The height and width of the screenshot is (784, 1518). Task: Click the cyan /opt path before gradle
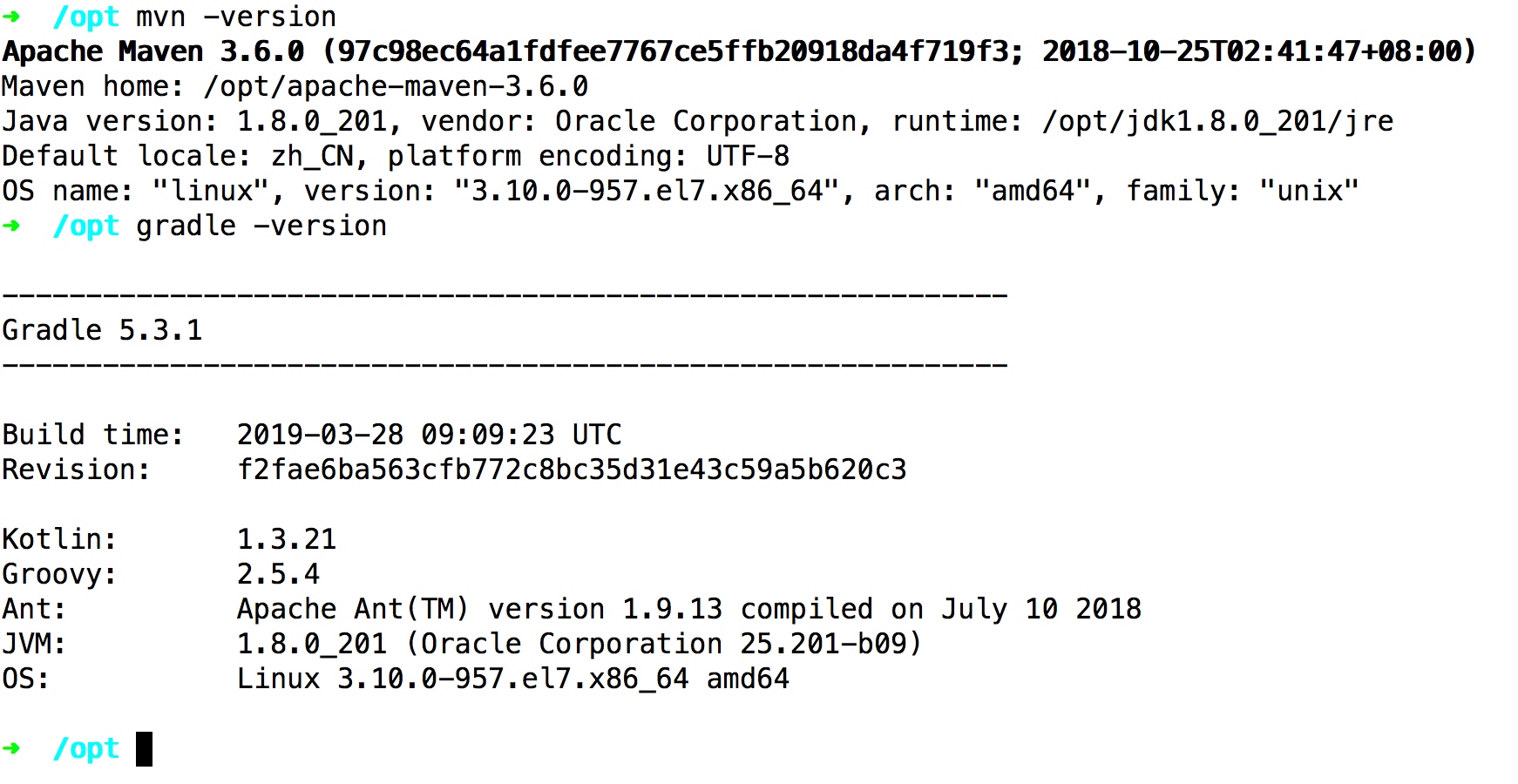click(85, 226)
